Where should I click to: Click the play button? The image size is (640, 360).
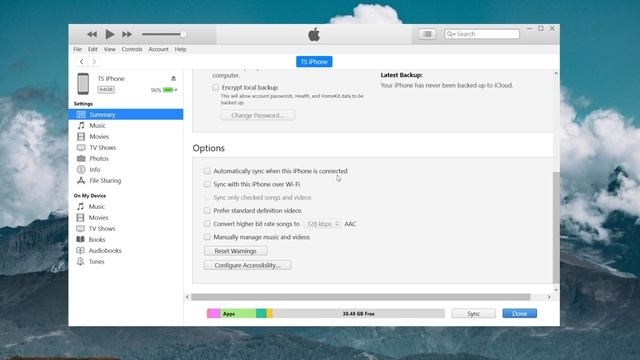tap(109, 34)
